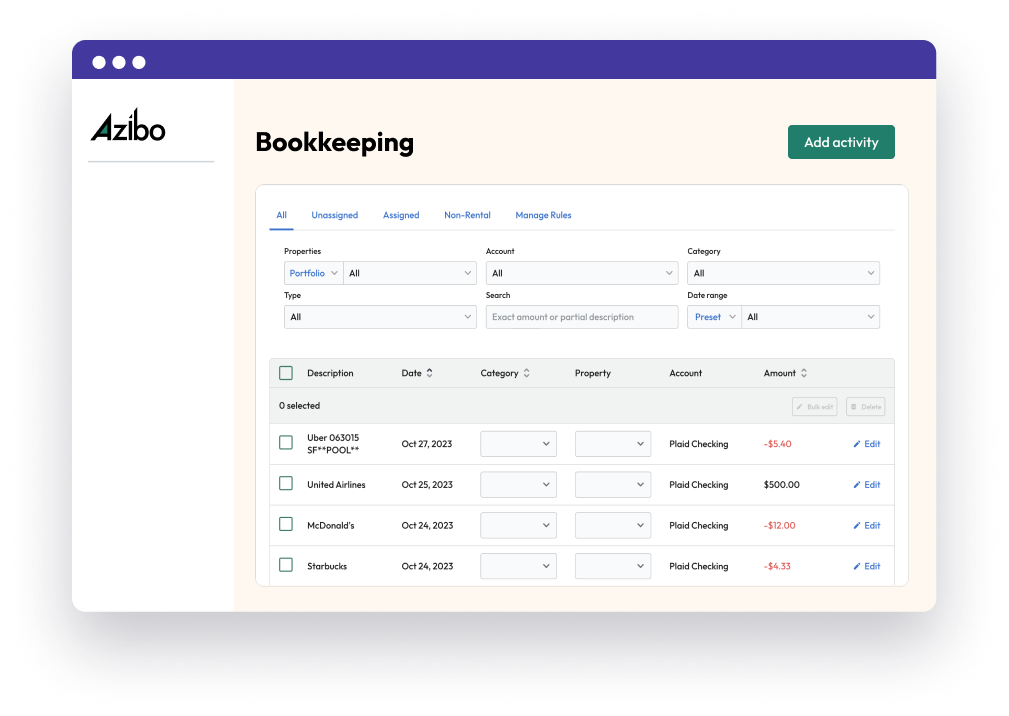
Task: Click the Category column sort arrows
Action: click(x=529, y=372)
